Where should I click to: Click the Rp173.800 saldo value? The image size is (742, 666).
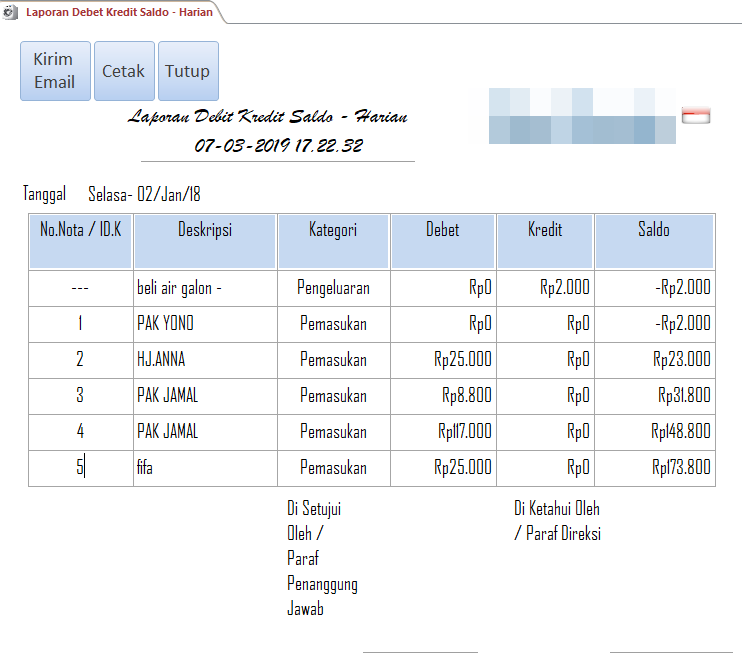click(681, 468)
